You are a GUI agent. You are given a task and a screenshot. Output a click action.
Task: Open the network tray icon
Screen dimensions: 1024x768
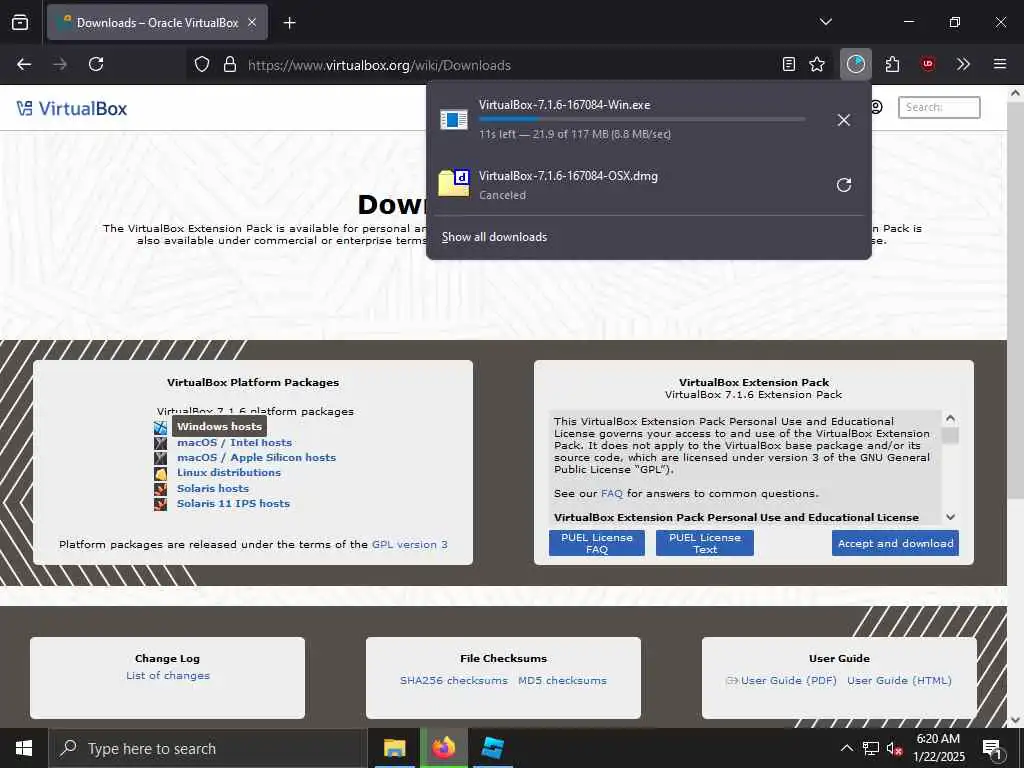871,748
